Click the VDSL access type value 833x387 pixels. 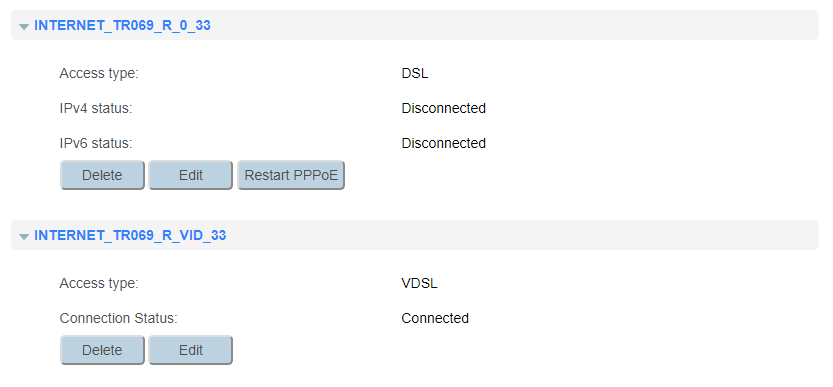point(420,283)
